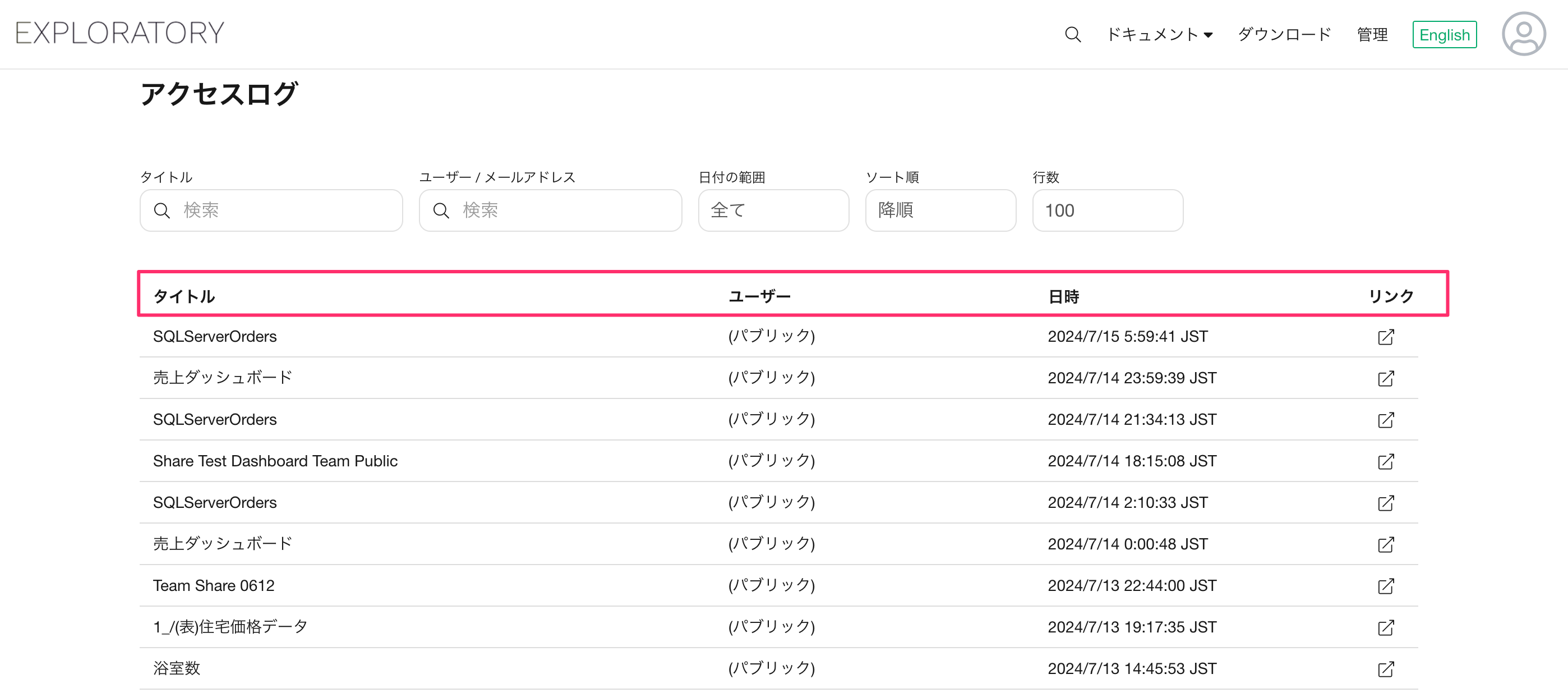Click the search magnifier icon in header
Viewport: 1568px width, 697px height.
(x=1072, y=35)
